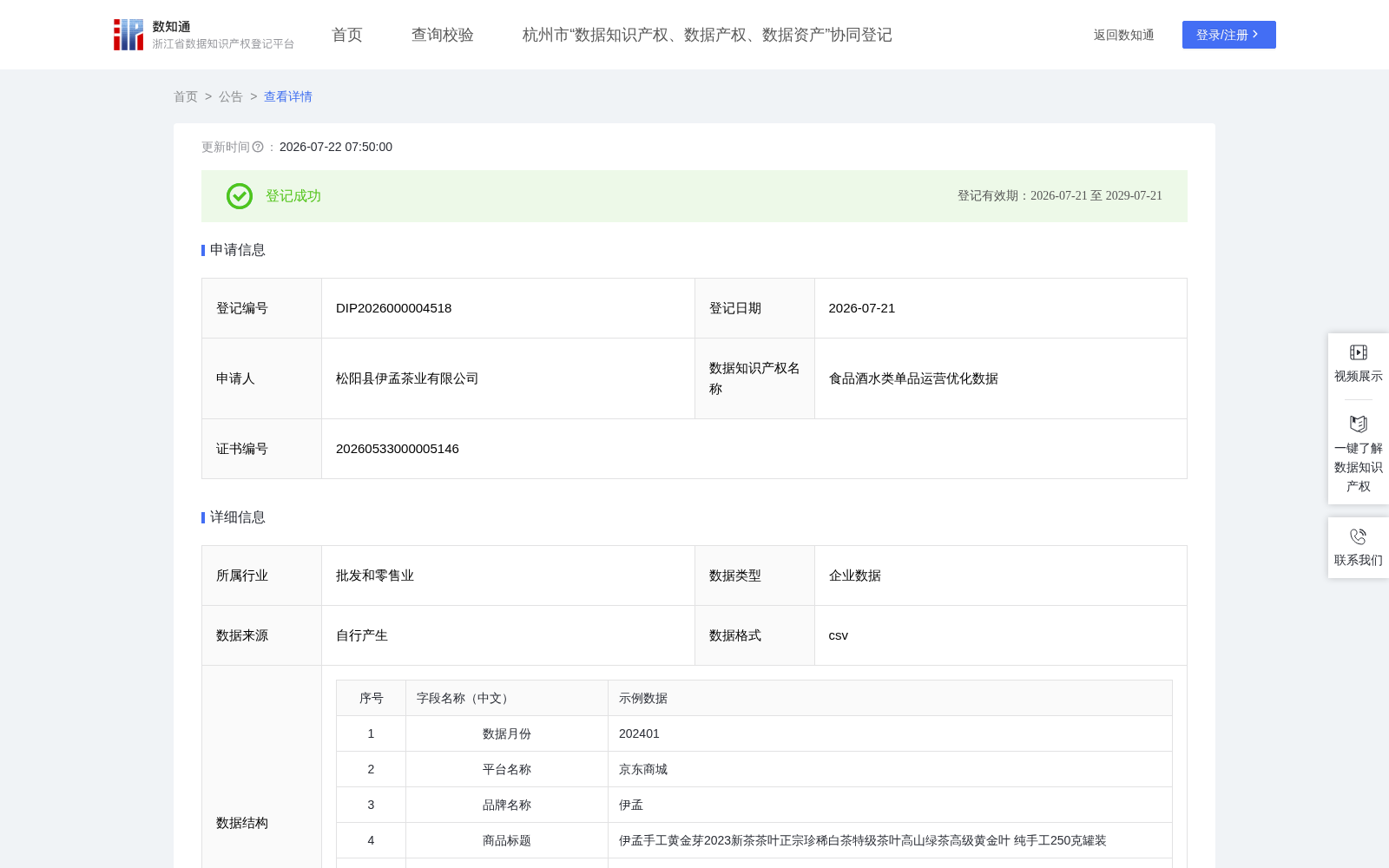The height and width of the screenshot is (868, 1389).
Task: Select the 登记日期 value 2026-07-21
Action: [862, 308]
